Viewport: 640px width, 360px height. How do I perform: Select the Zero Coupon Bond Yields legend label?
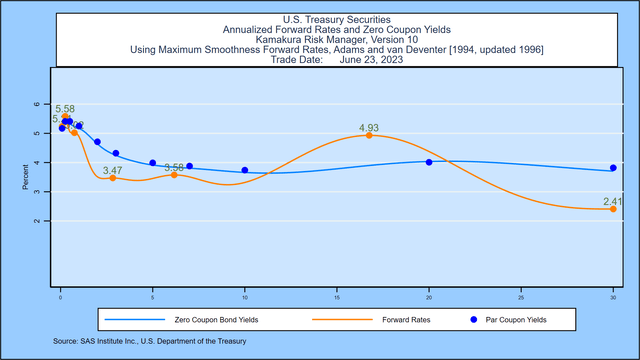216,320
